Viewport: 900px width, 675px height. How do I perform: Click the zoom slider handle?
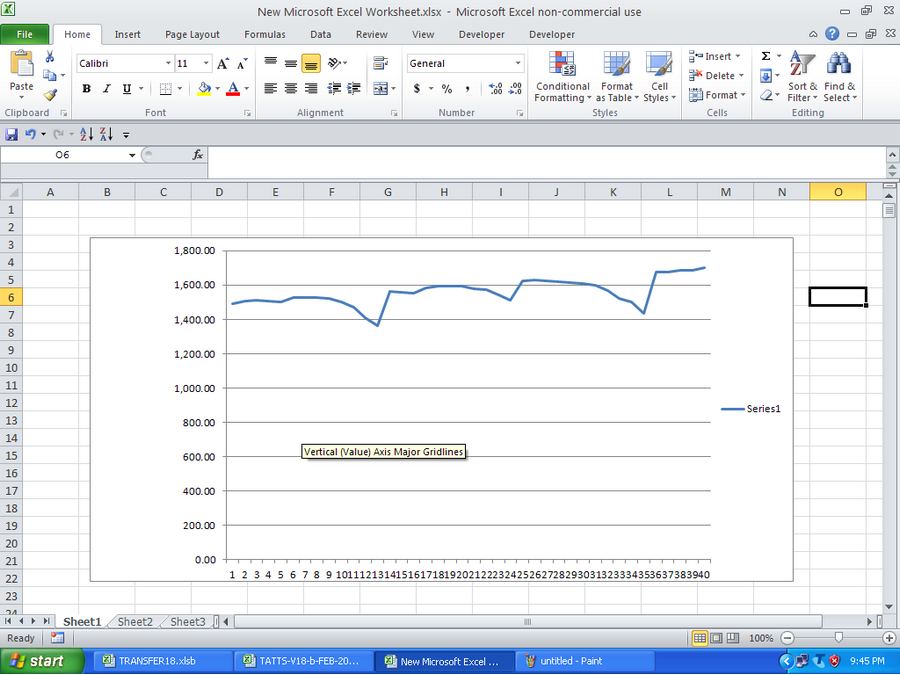click(x=838, y=638)
